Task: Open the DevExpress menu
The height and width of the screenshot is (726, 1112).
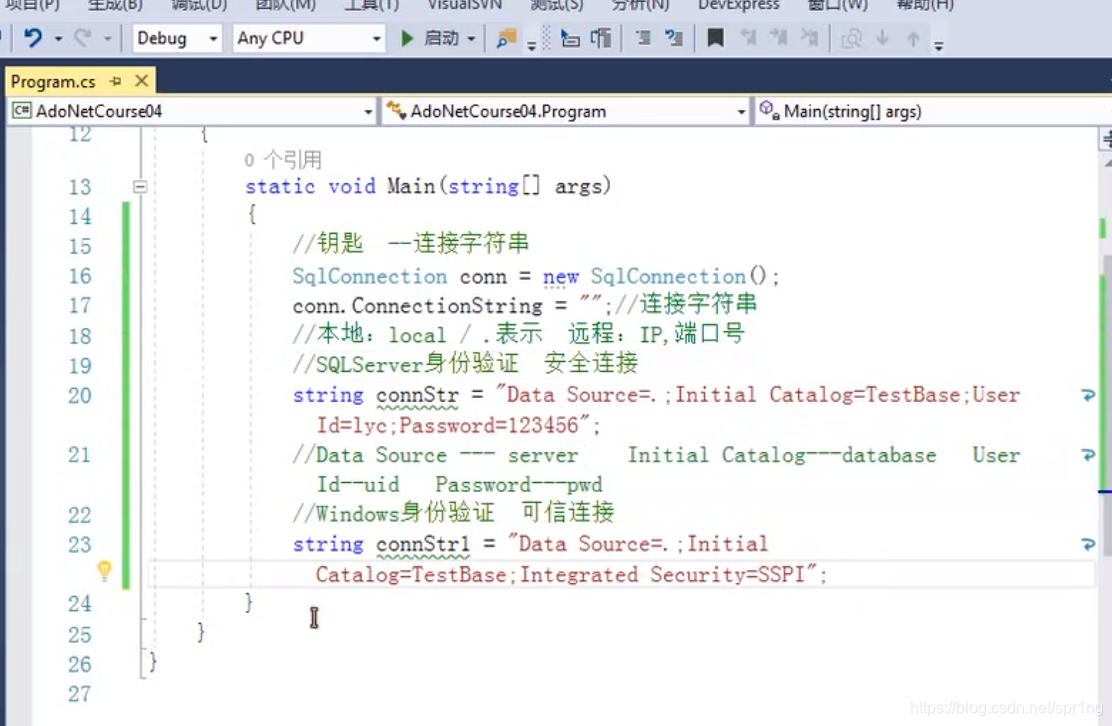Action: tap(738, 5)
